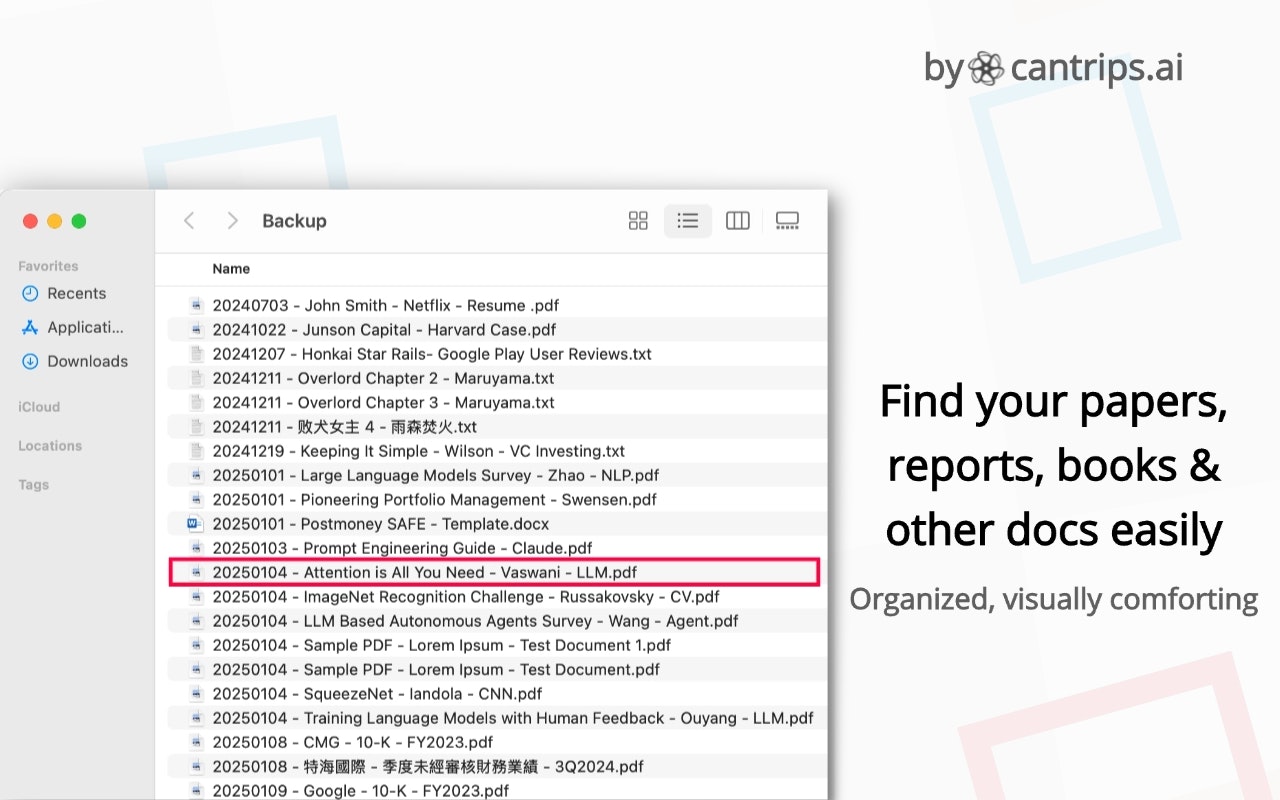
Task: Click file icon of Keeping It Simple txt
Action: tap(196, 451)
